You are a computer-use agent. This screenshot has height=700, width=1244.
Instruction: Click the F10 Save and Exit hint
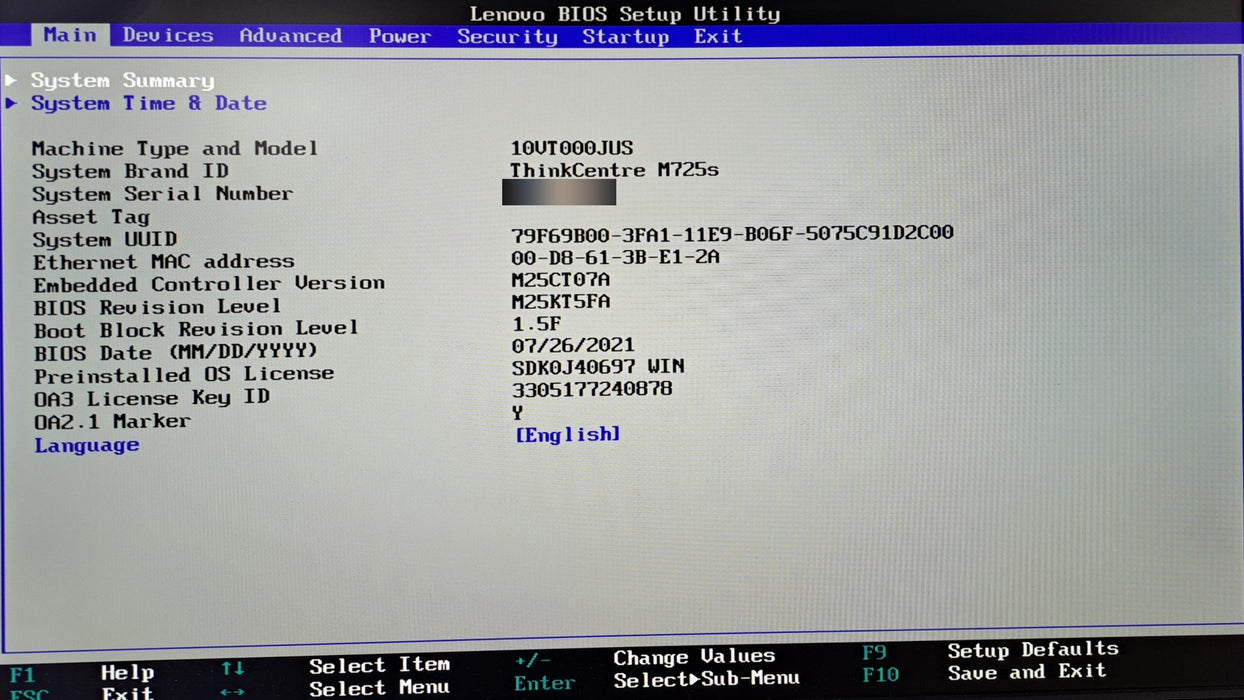point(984,673)
